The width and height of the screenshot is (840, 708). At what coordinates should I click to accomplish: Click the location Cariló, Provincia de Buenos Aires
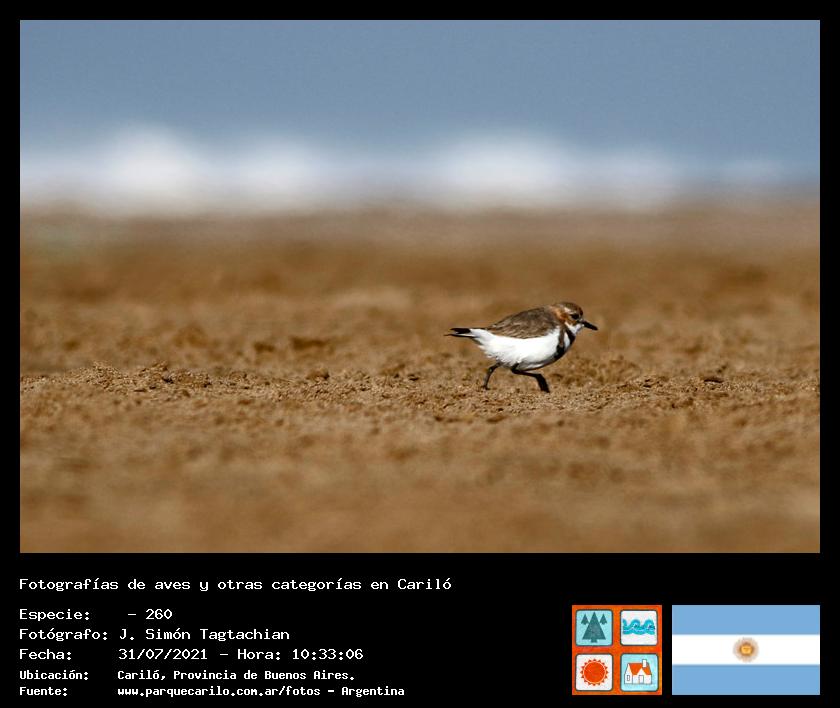pos(236,675)
